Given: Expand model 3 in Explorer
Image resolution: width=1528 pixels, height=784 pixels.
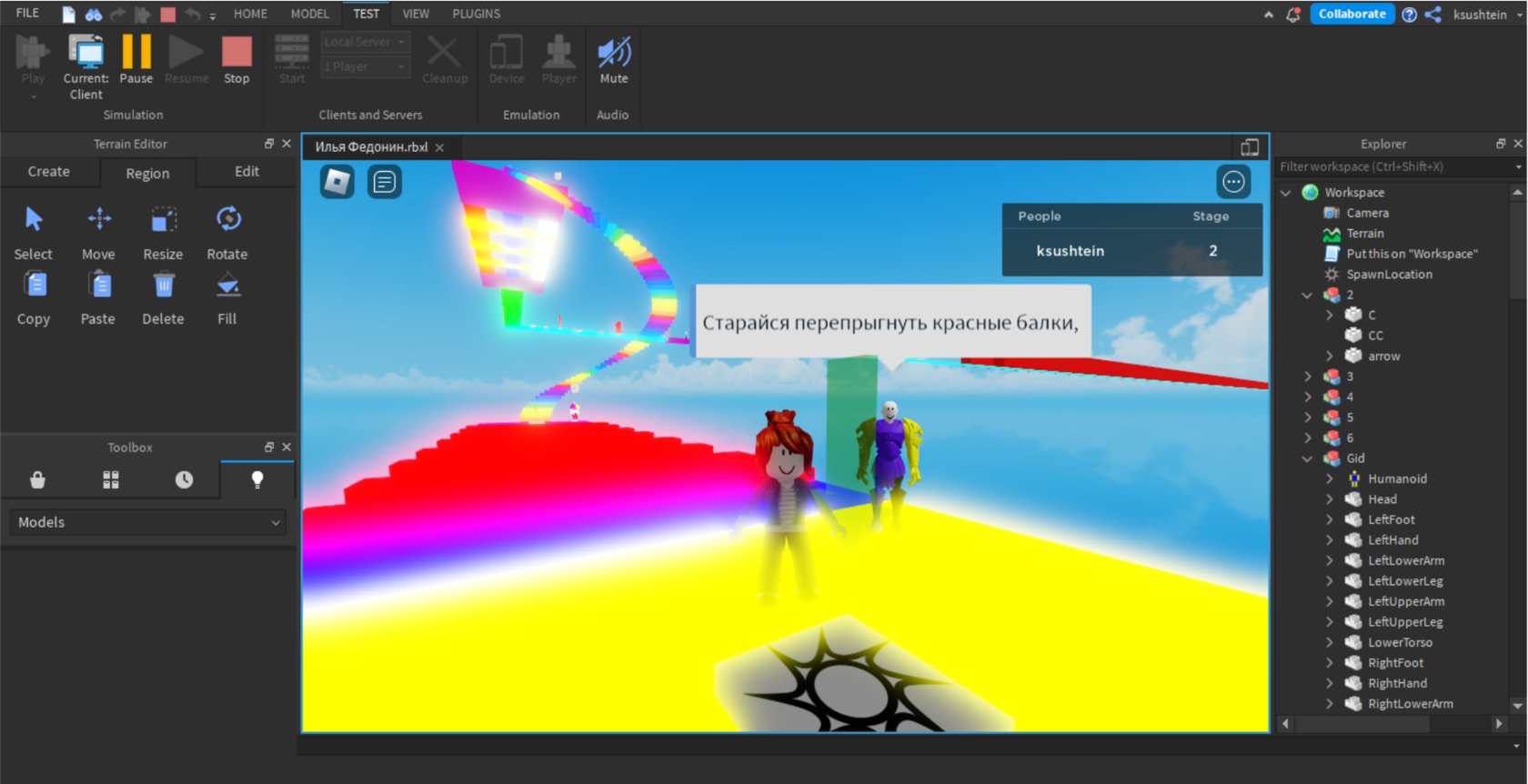Looking at the screenshot, I should coord(1307,377).
